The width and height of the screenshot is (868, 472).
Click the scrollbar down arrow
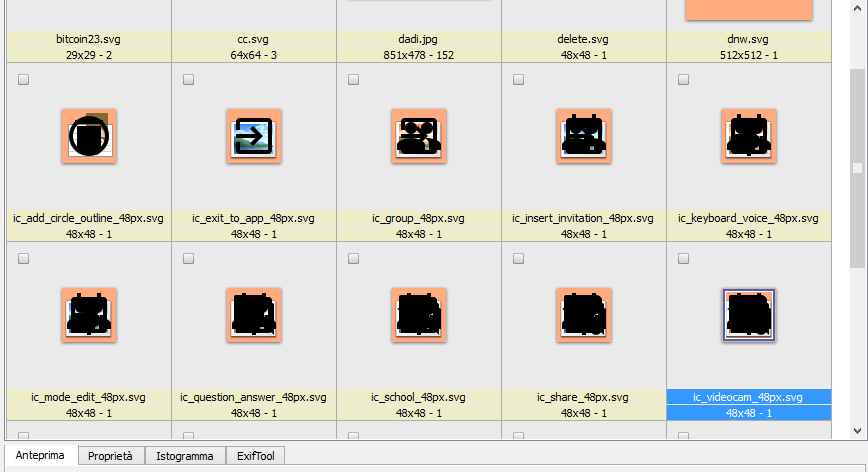(857, 430)
